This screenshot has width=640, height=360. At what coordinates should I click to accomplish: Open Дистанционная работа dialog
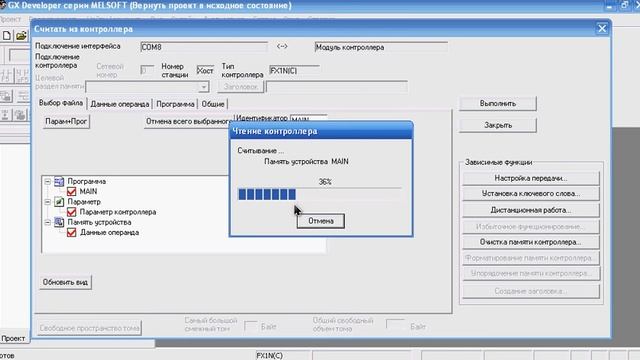[531, 210]
